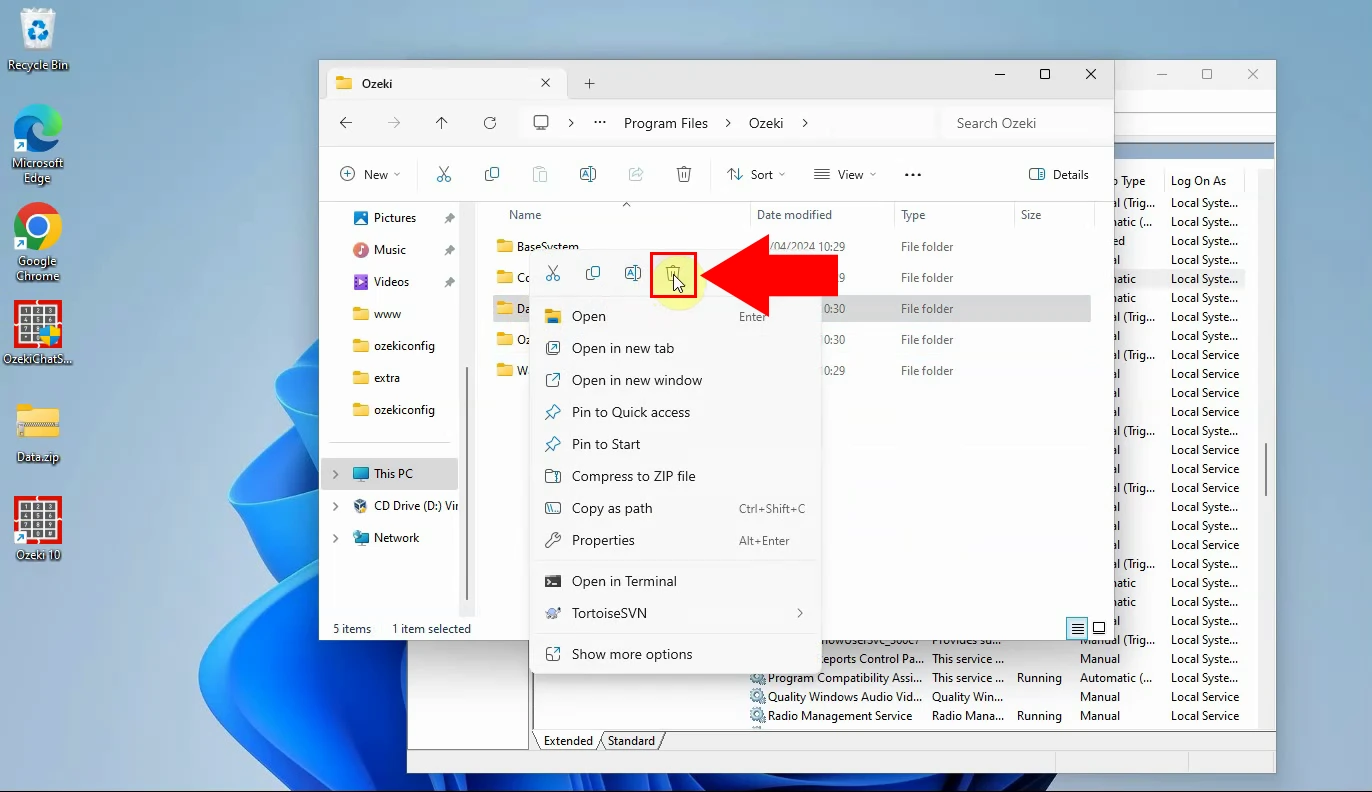Screen dimensions: 1372x792
Task: Click Copy icon in Explorer toolbar
Action: (492, 174)
